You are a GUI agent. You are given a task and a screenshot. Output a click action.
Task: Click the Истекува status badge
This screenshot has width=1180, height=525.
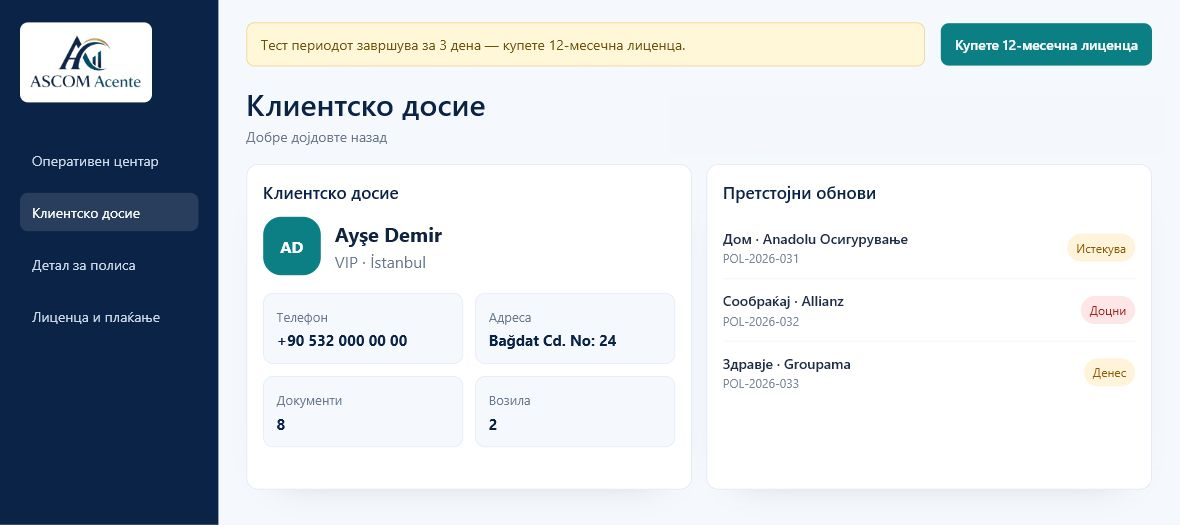(1101, 248)
